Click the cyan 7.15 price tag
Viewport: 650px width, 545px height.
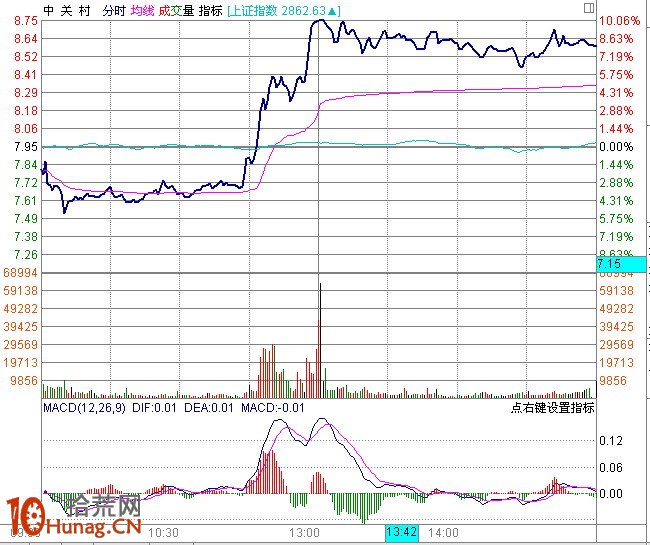[621, 264]
